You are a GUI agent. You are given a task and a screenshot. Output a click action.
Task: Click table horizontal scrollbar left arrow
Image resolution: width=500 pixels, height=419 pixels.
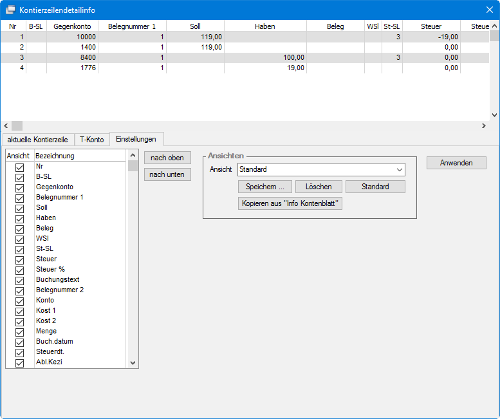tap(6, 126)
